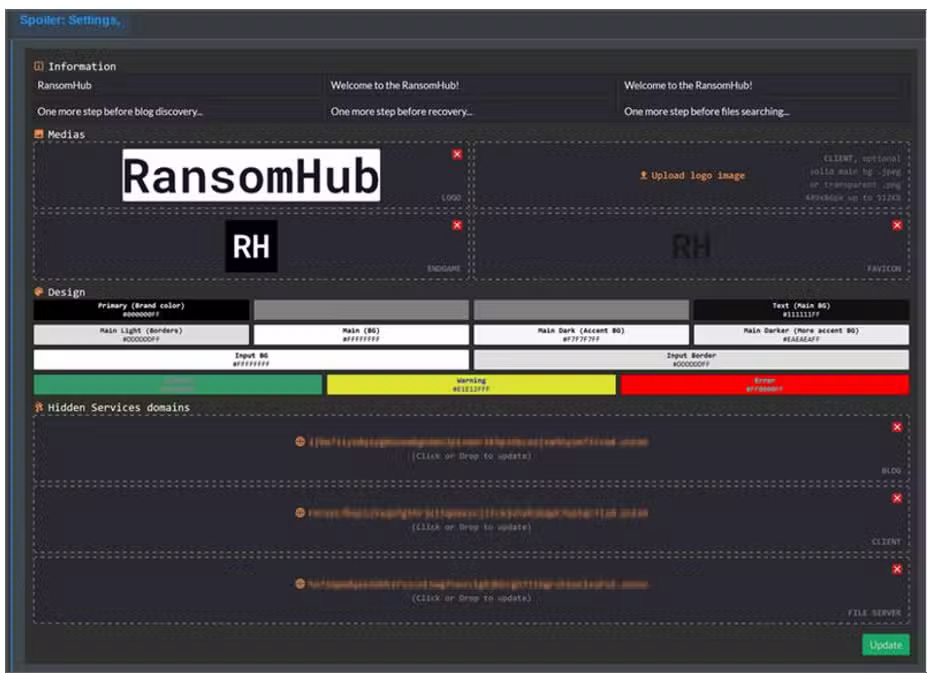The image size is (927, 673).
Task: Click the Main Light (Borders) swatch
Action: [141, 335]
